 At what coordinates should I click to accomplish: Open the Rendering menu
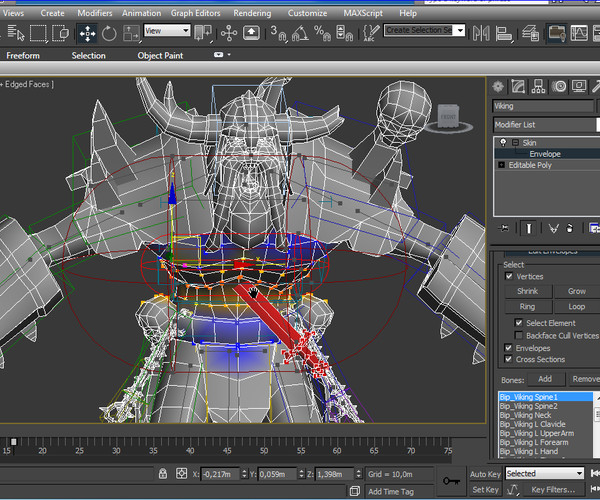pyautogui.click(x=252, y=13)
